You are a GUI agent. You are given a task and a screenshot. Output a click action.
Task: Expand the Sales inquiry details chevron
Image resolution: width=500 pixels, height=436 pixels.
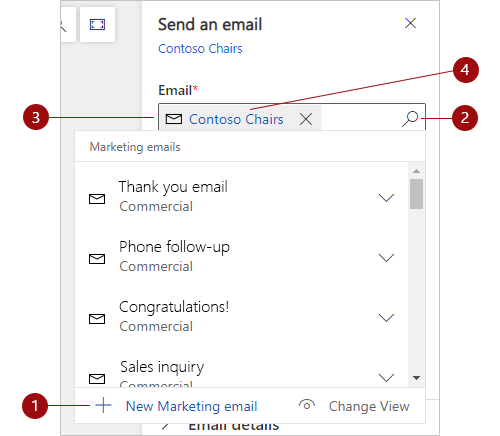pos(386,378)
